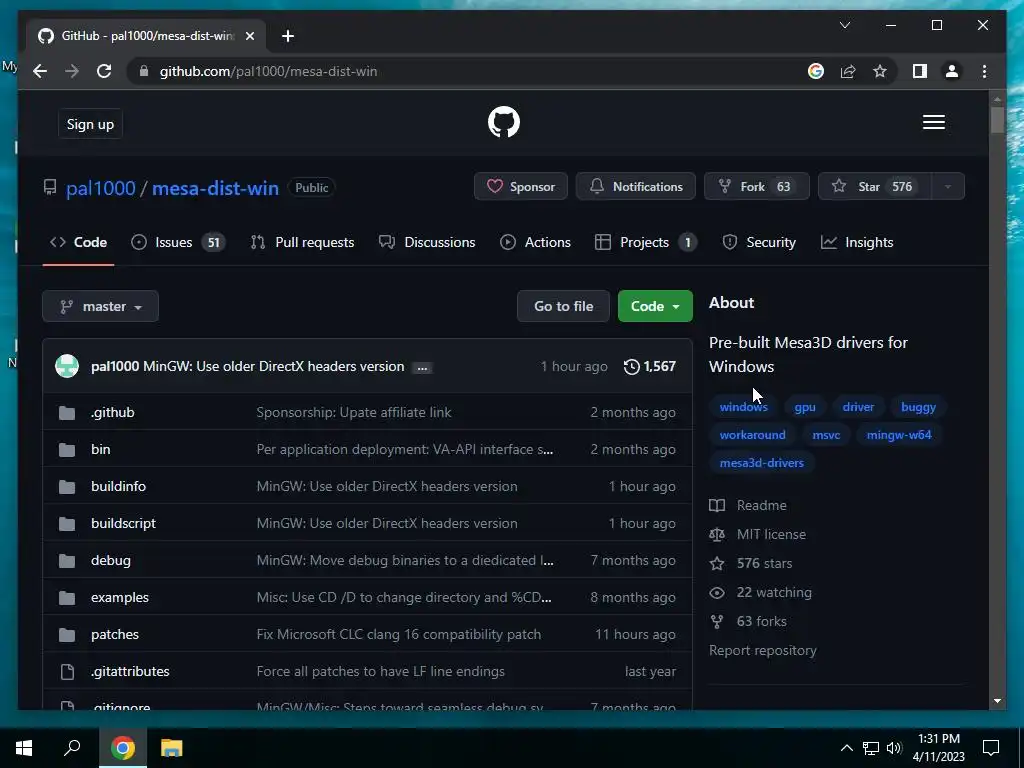This screenshot has width=1024, height=768.
Task: Open the master branch dropdown
Action: 101,306
